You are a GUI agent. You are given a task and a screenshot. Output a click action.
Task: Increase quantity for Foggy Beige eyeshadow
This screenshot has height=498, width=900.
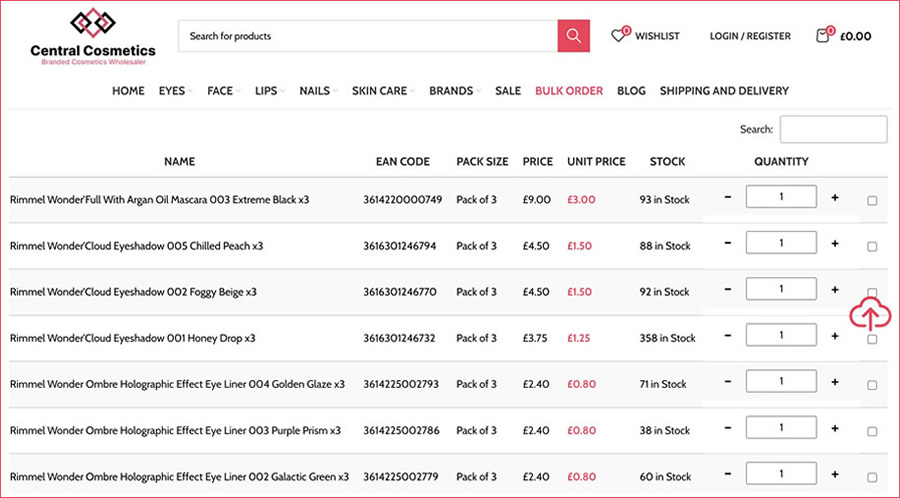coord(835,289)
